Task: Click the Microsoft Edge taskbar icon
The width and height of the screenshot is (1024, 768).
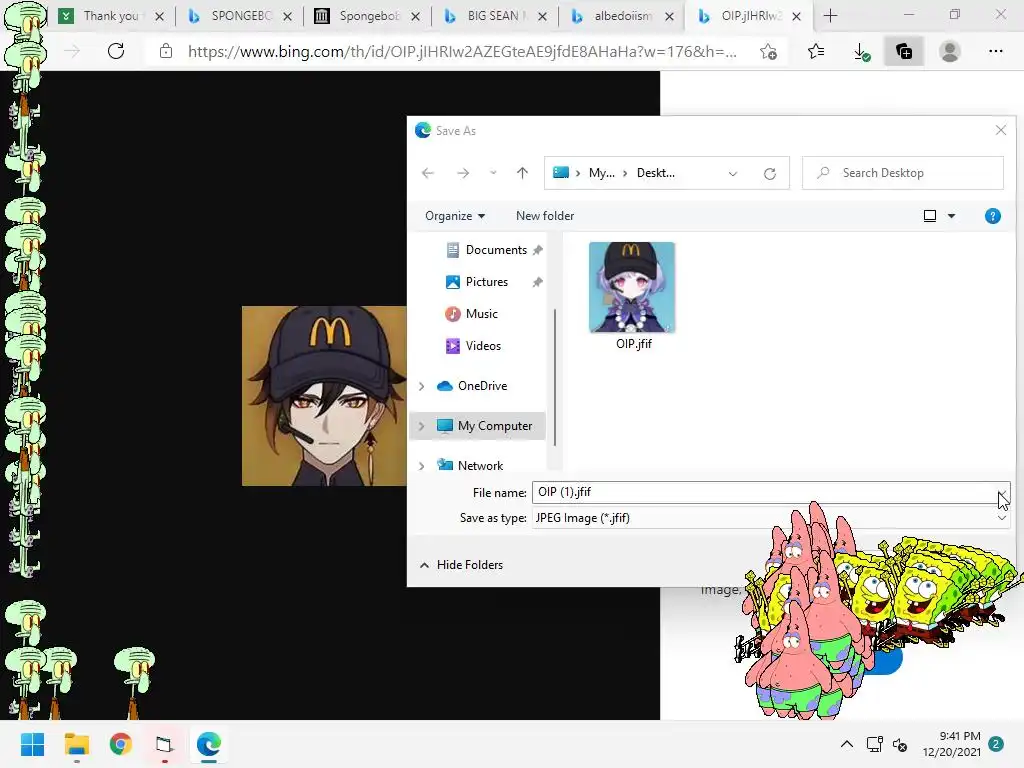Action: pyautogui.click(x=209, y=744)
